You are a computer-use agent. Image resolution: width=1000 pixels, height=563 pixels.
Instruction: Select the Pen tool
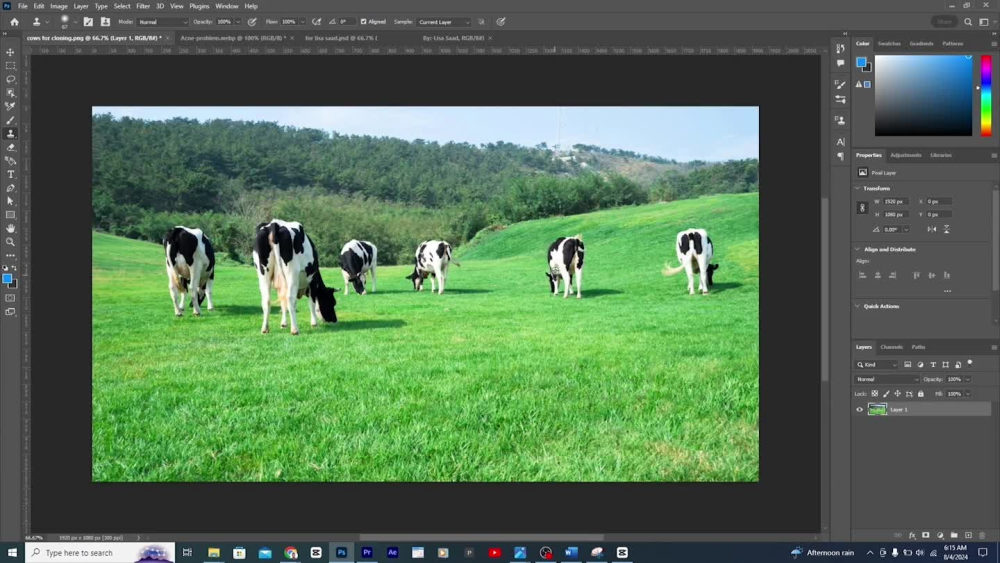pyautogui.click(x=10, y=187)
